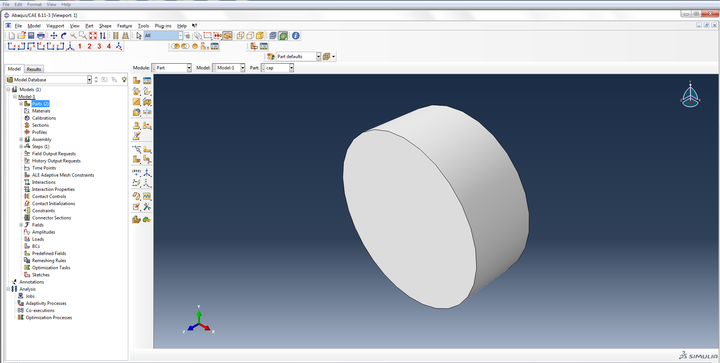
Task: Open the Viewport menu
Action: point(55,26)
